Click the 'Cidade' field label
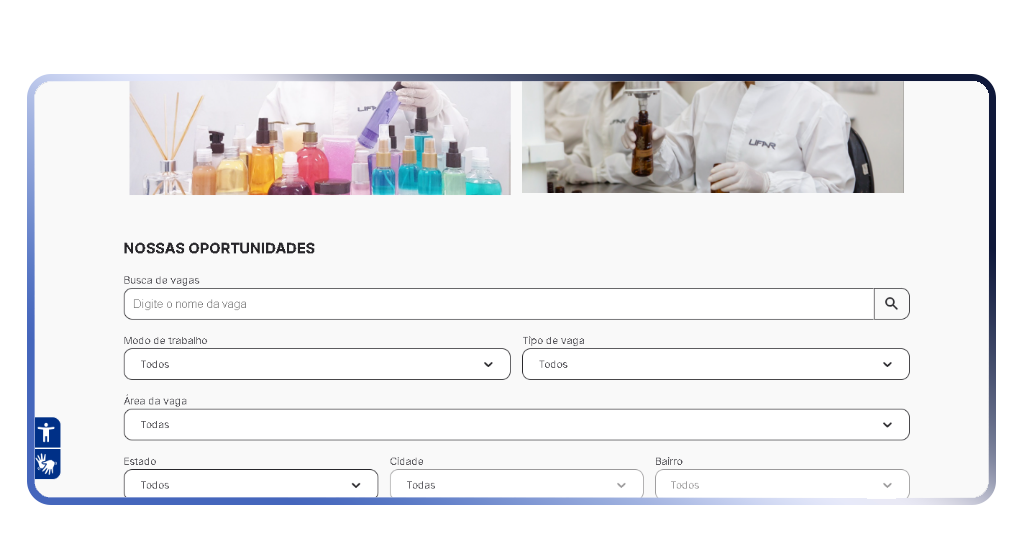This screenshot has height=536, width=1024. pos(408,461)
